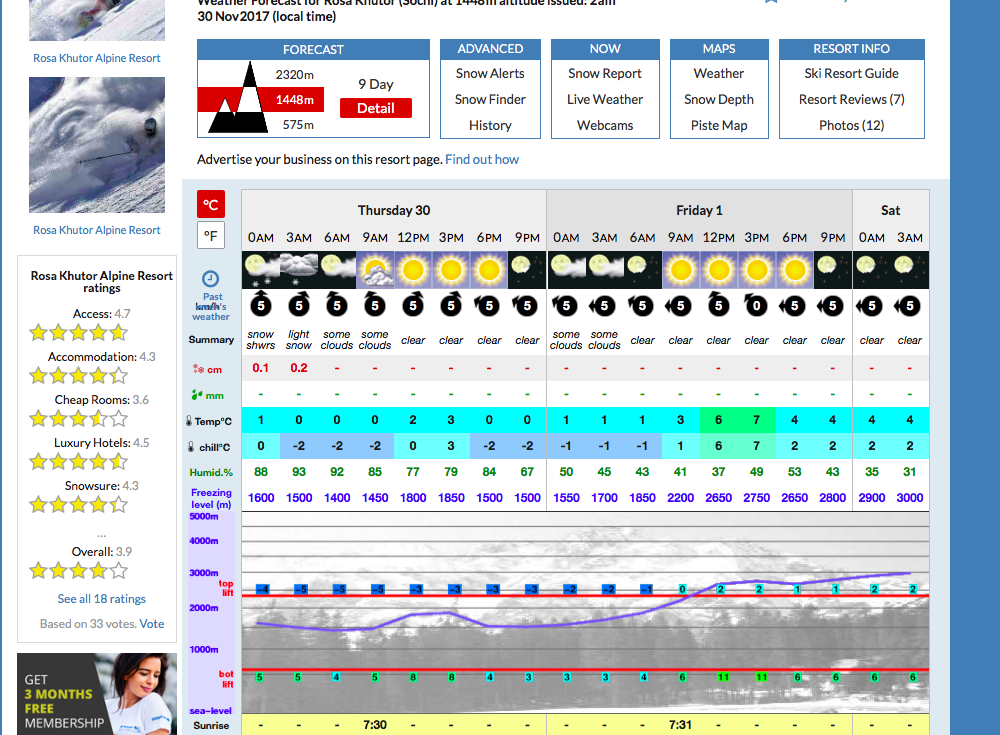The image size is (1000, 735).
Task: Click the red Detail button
Action: [376, 108]
